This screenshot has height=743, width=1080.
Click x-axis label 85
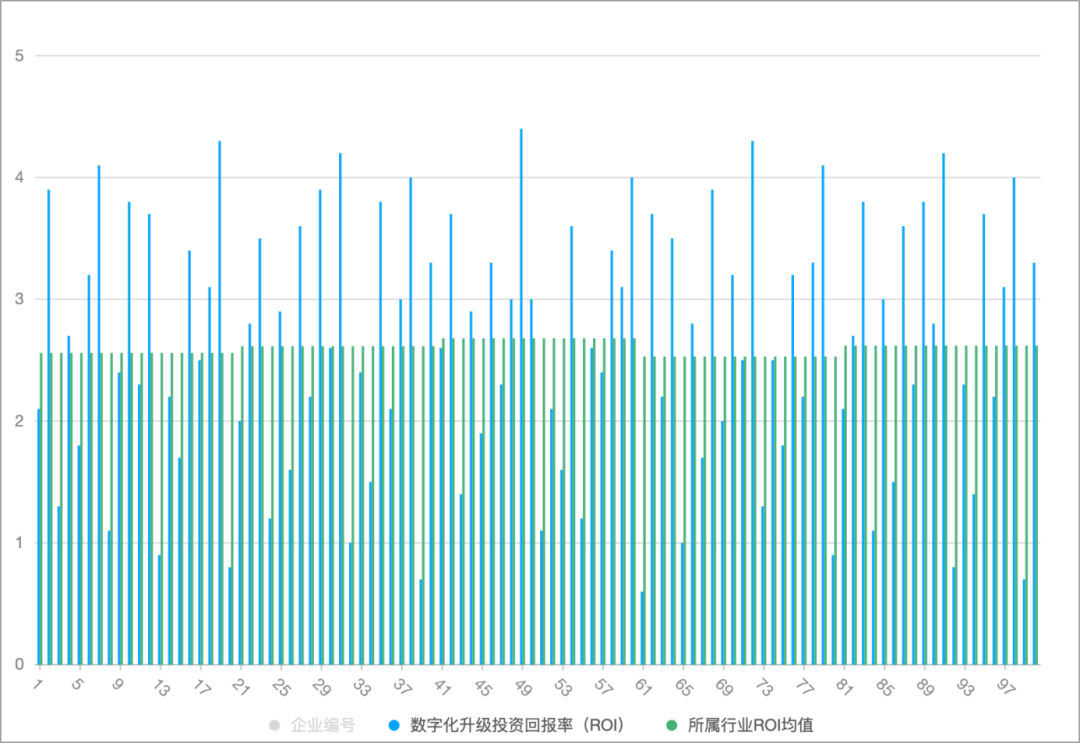(x=884, y=687)
